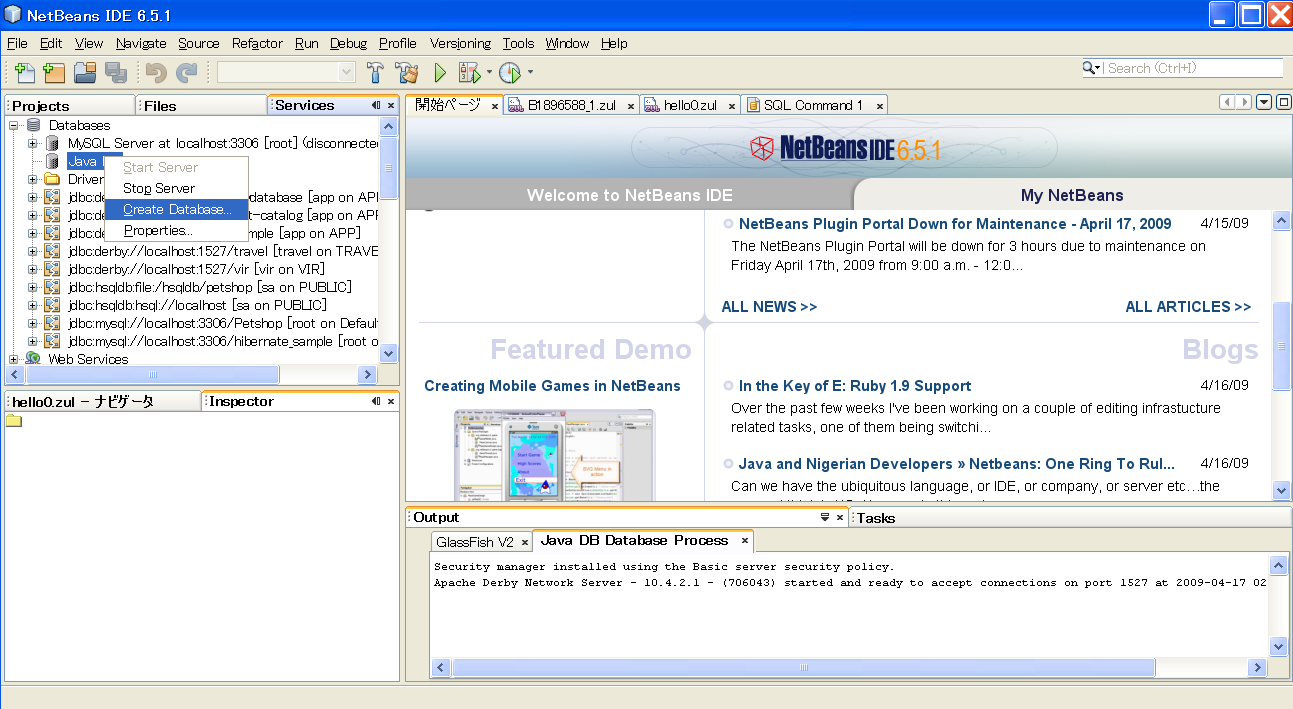Choose Create Database from context menu

coord(177,209)
